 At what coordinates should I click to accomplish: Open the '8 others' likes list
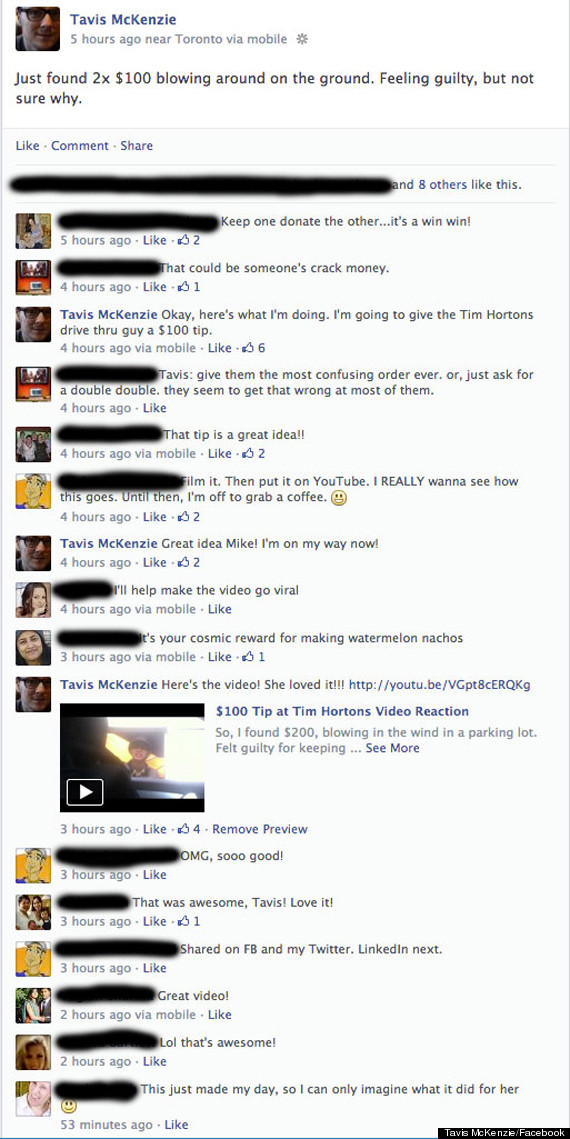point(443,185)
